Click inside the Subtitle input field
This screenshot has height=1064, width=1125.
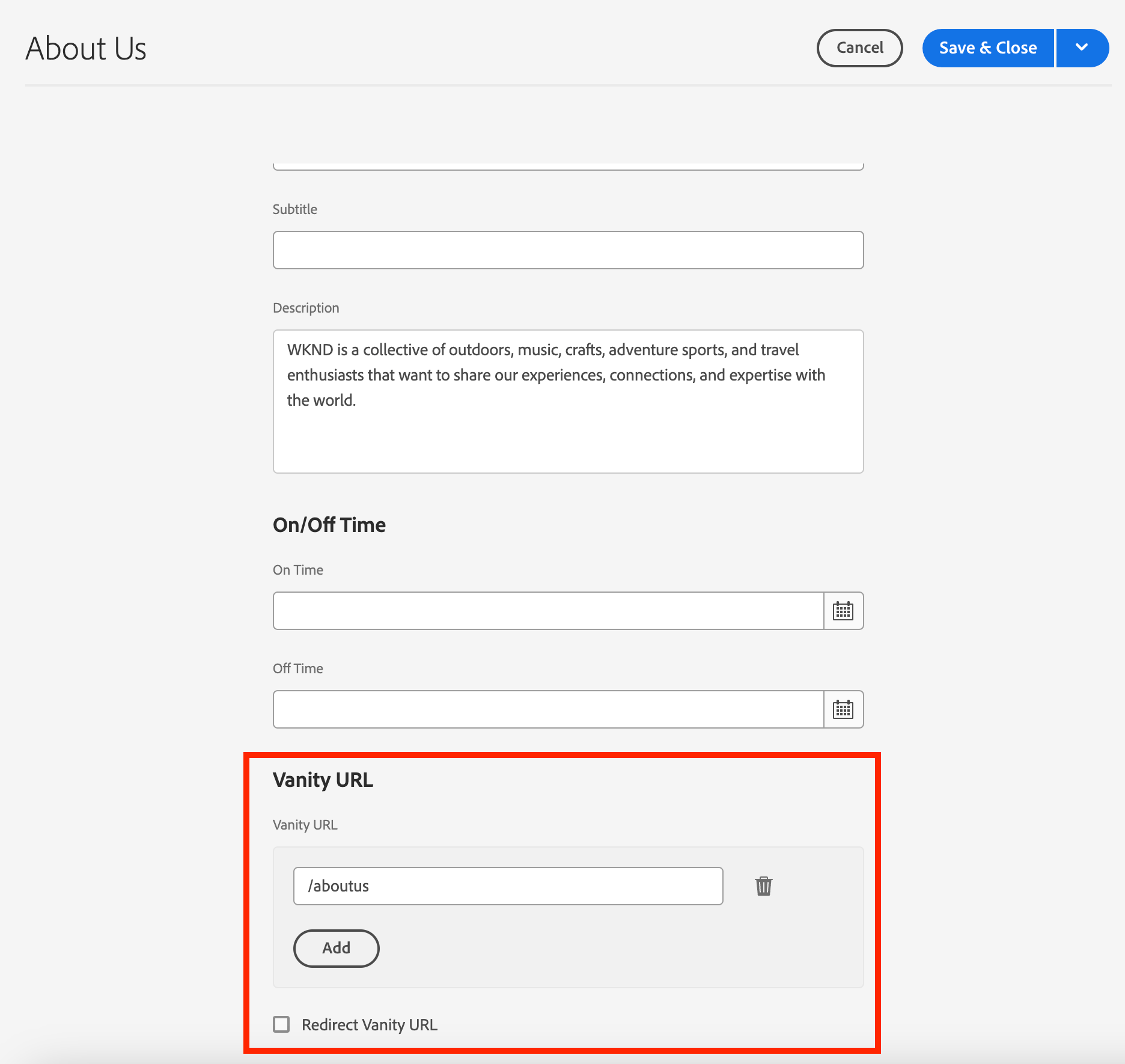click(x=567, y=249)
